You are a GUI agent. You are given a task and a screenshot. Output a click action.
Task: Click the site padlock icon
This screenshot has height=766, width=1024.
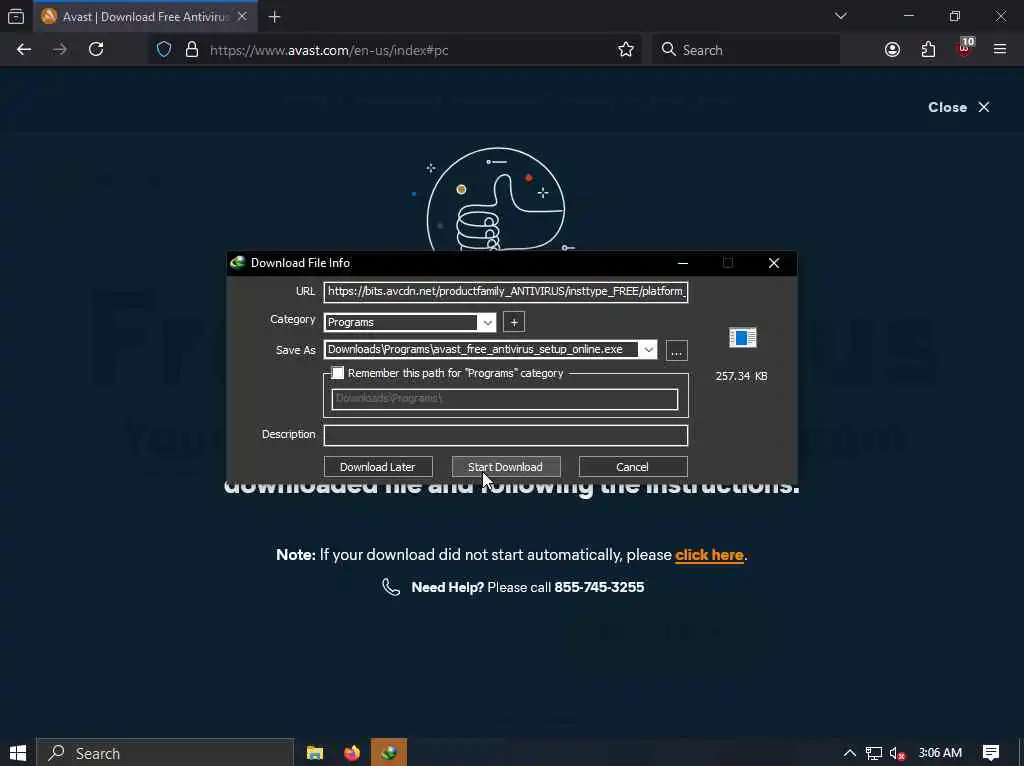click(x=191, y=50)
